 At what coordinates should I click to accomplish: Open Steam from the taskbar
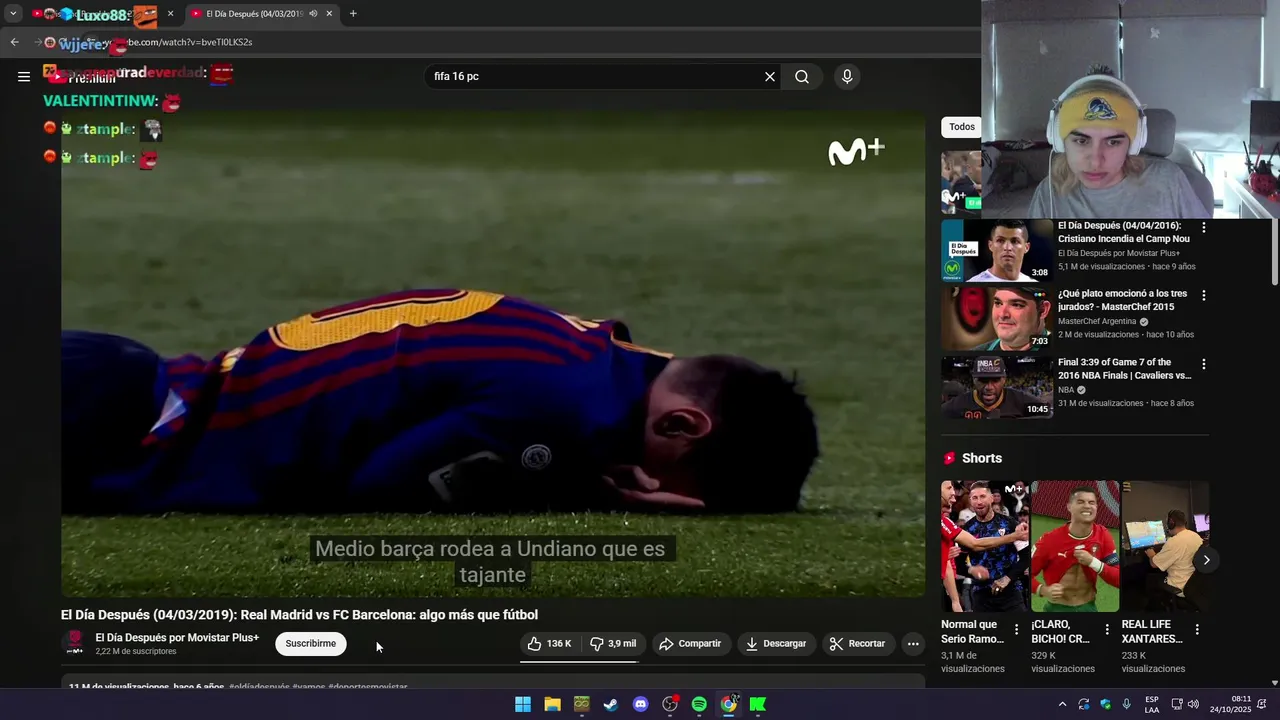[611, 704]
